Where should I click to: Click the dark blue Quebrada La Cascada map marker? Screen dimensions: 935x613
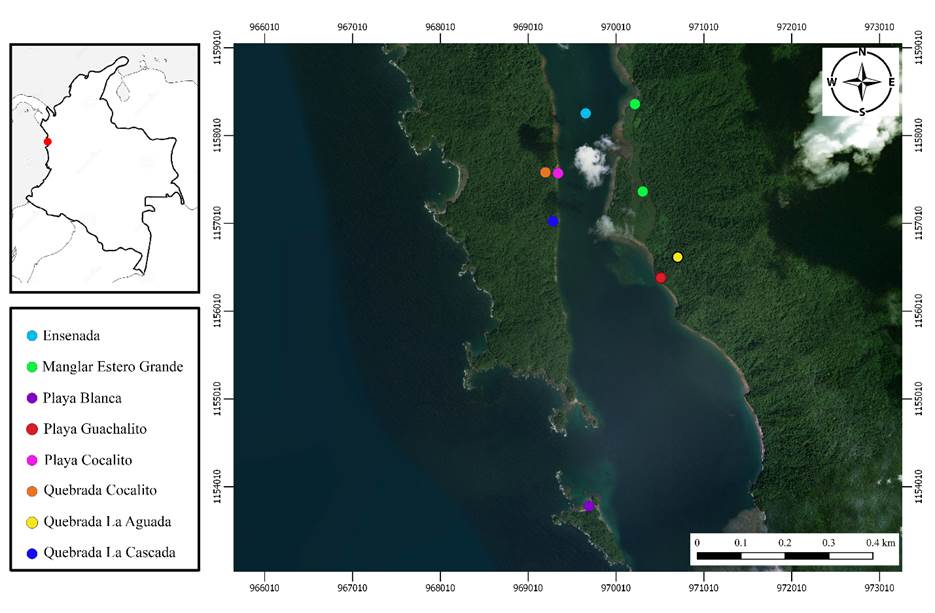(x=553, y=221)
